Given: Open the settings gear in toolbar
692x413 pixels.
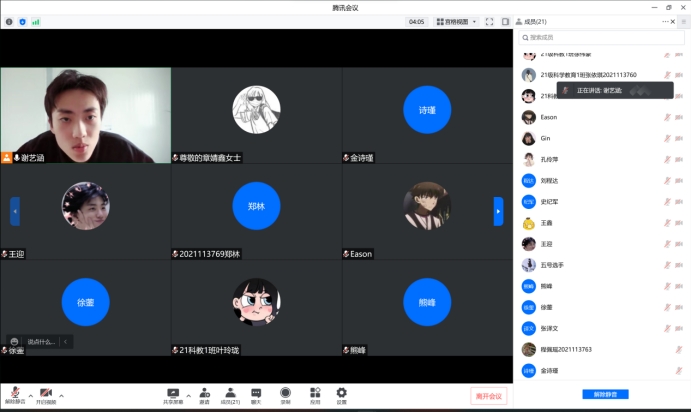Looking at the screenshot, I should tap(342, 393).
